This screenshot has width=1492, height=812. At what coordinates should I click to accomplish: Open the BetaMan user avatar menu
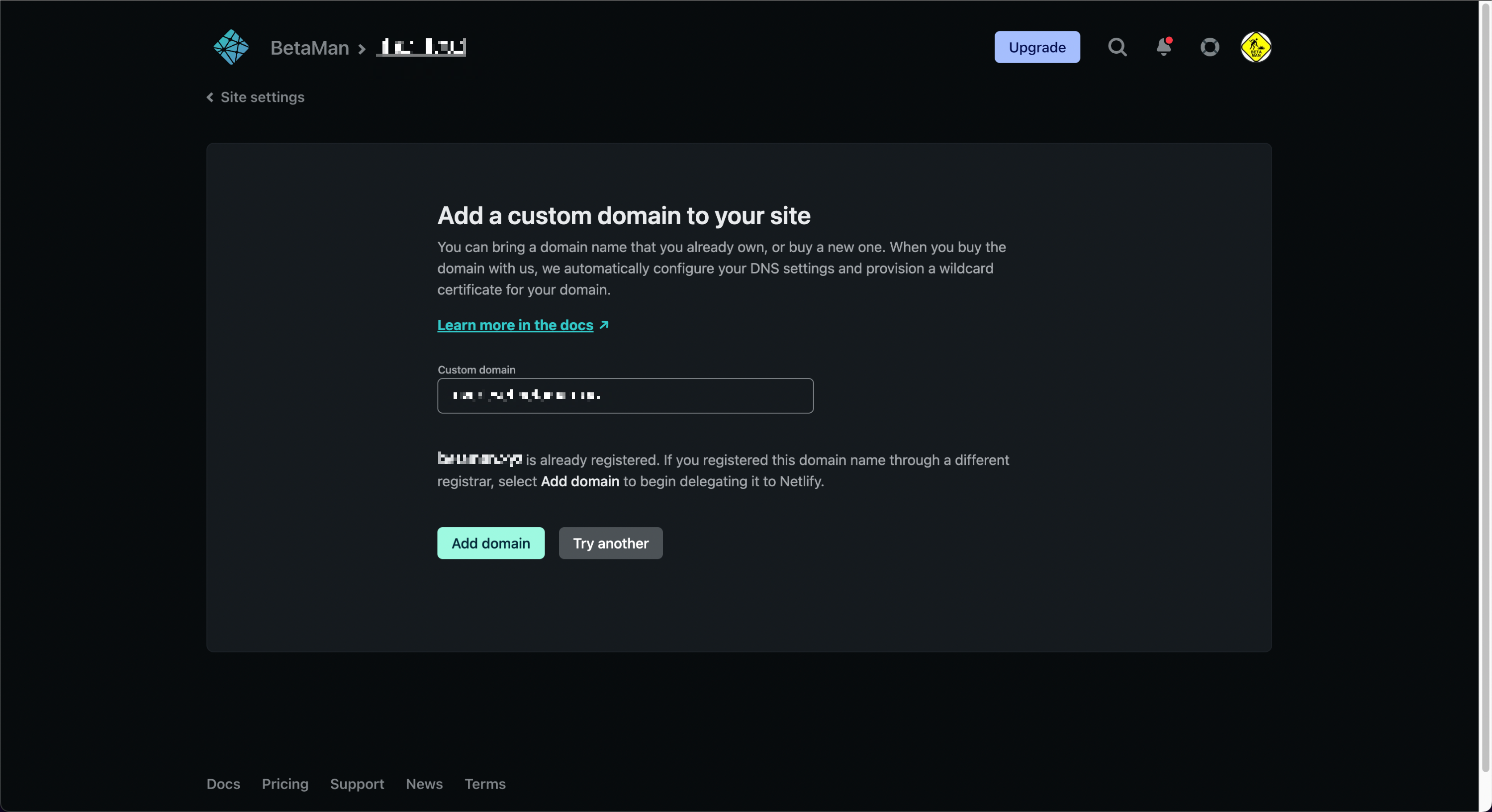[x=1255, y=47]
